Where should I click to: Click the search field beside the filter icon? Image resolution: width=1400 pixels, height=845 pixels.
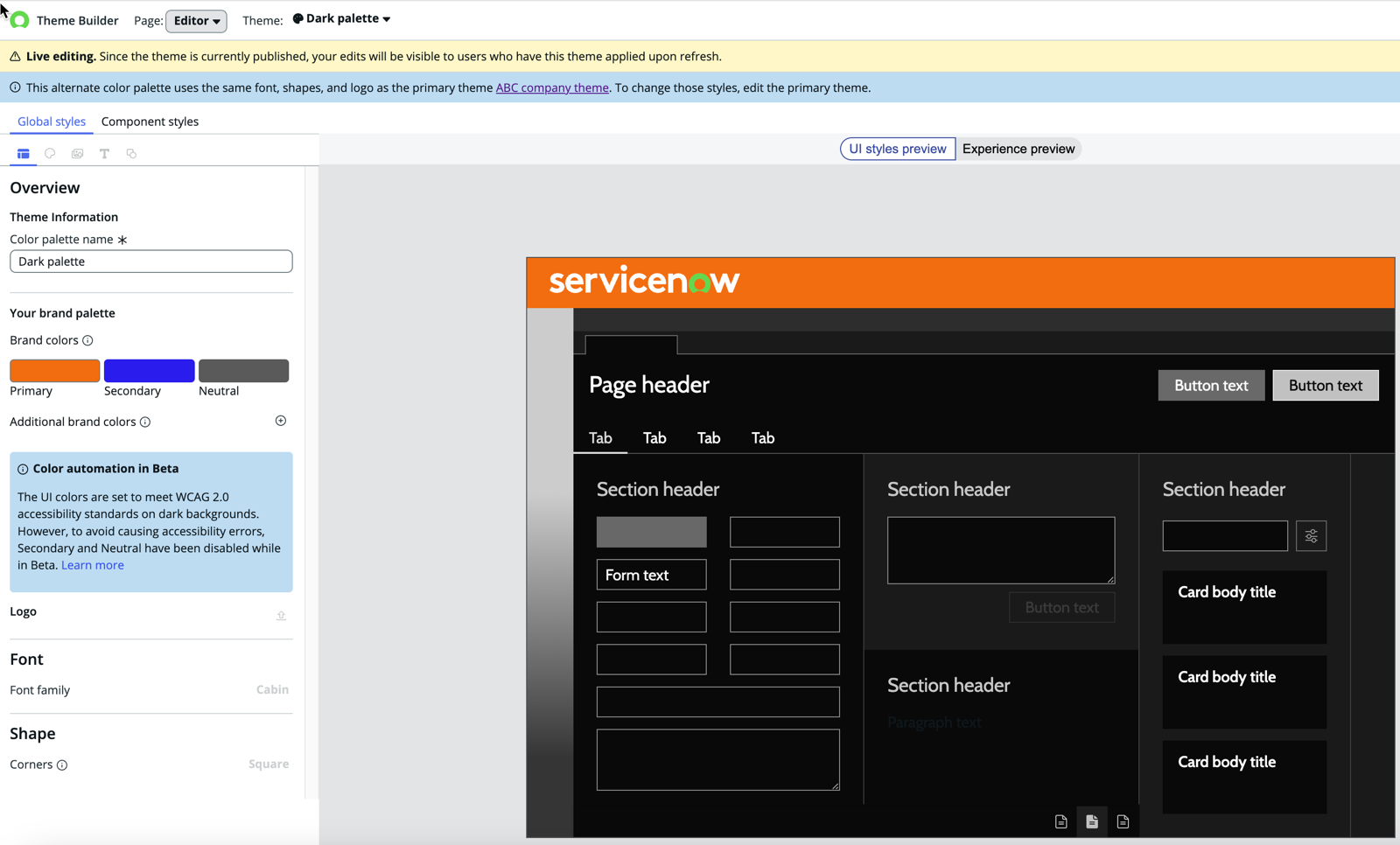pos(1225,536)
